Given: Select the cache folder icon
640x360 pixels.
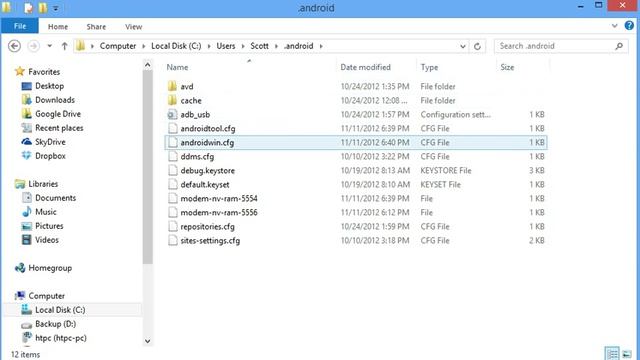Looking at the screenshot, I should pyautogui.click(x=172, y=100).
